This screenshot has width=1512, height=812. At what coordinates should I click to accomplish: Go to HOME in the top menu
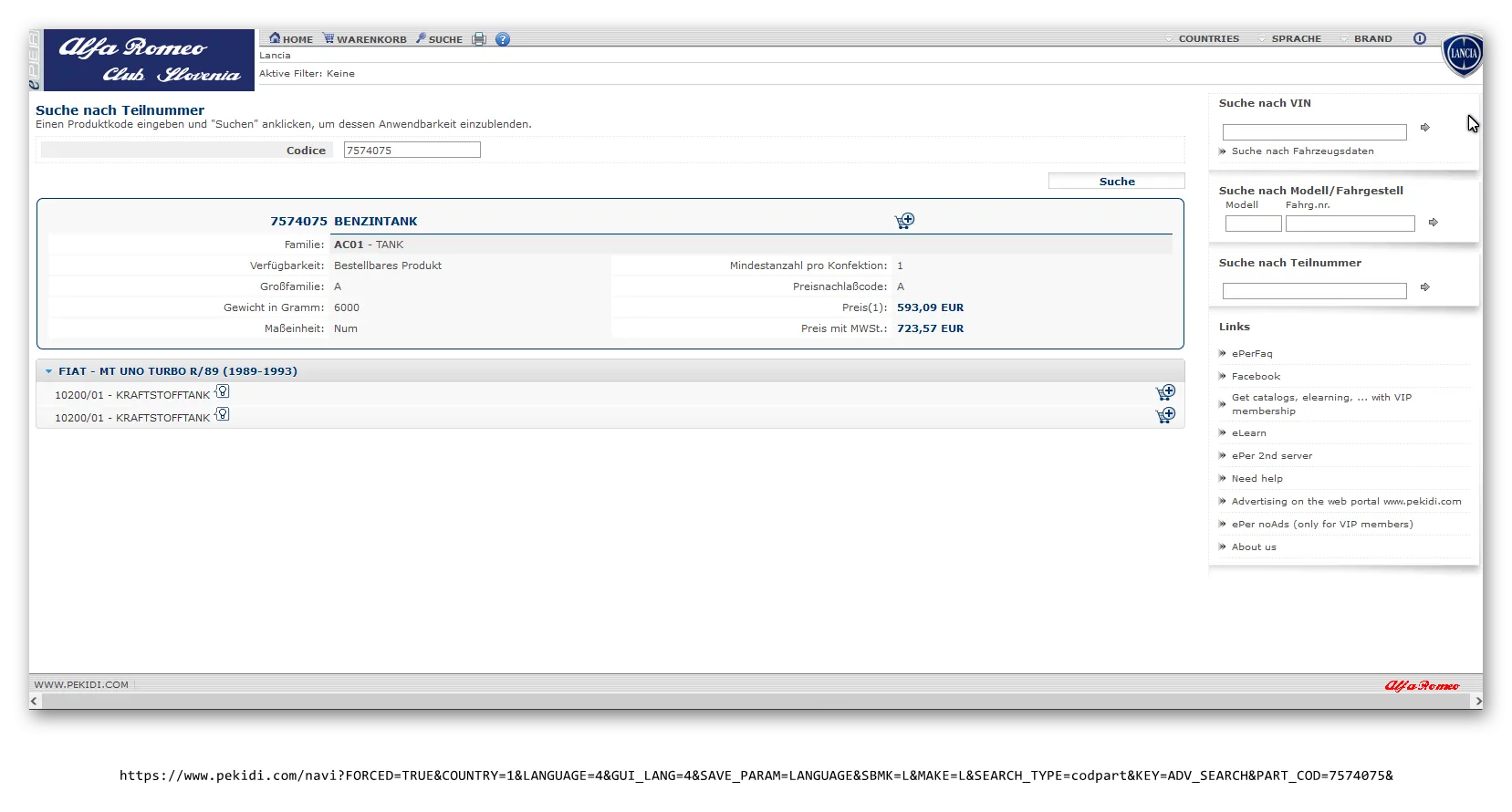(291, 39)
